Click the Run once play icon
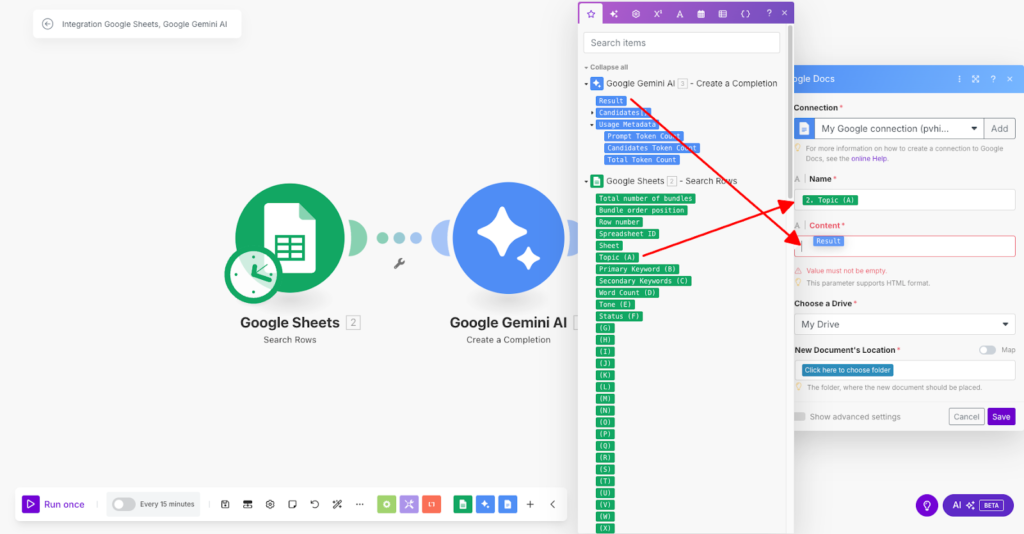Viewport: 1024px width, 534px height. [x=31, y=504]
